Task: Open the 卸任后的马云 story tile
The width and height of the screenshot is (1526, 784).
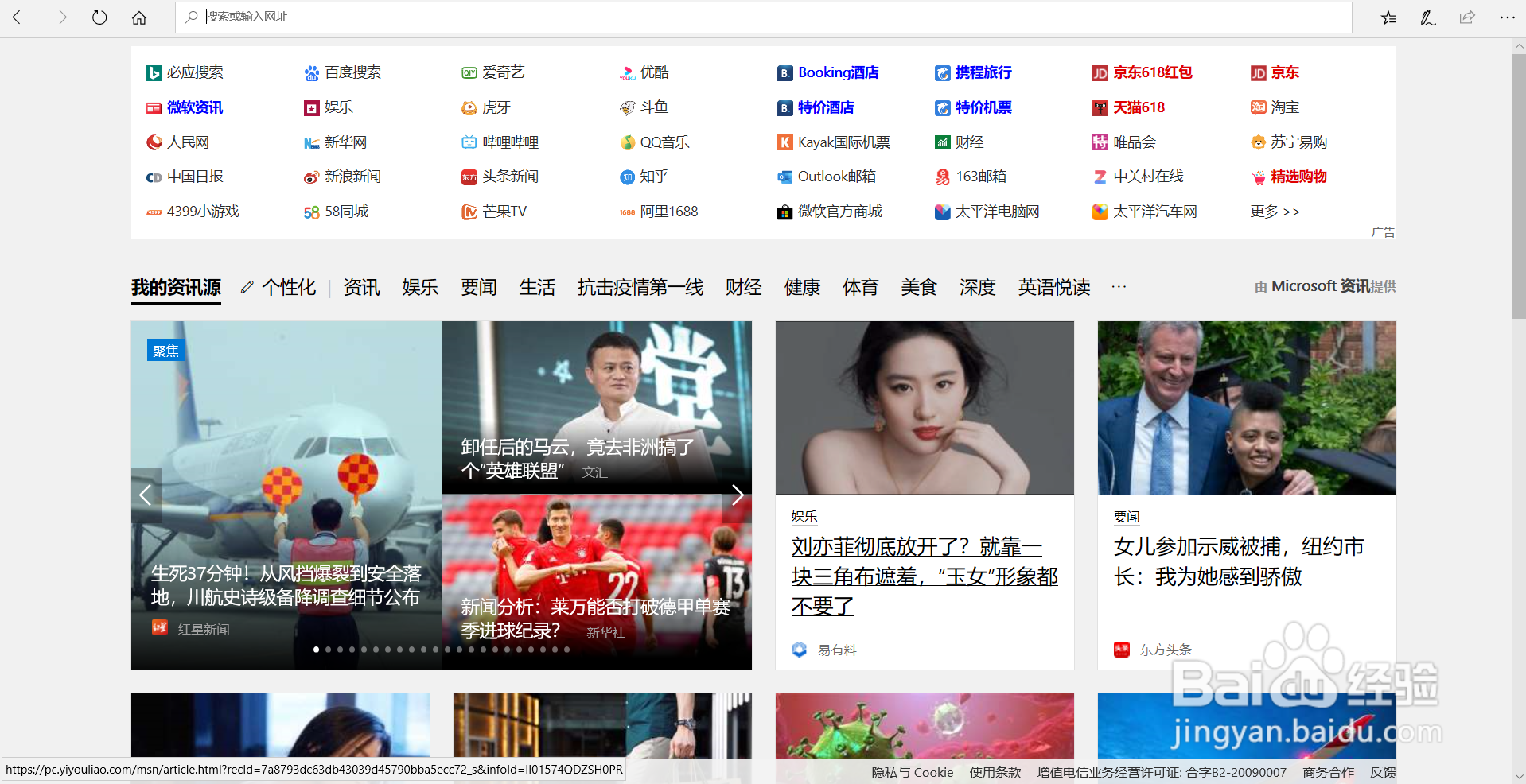Action: [x=597, y=407]
